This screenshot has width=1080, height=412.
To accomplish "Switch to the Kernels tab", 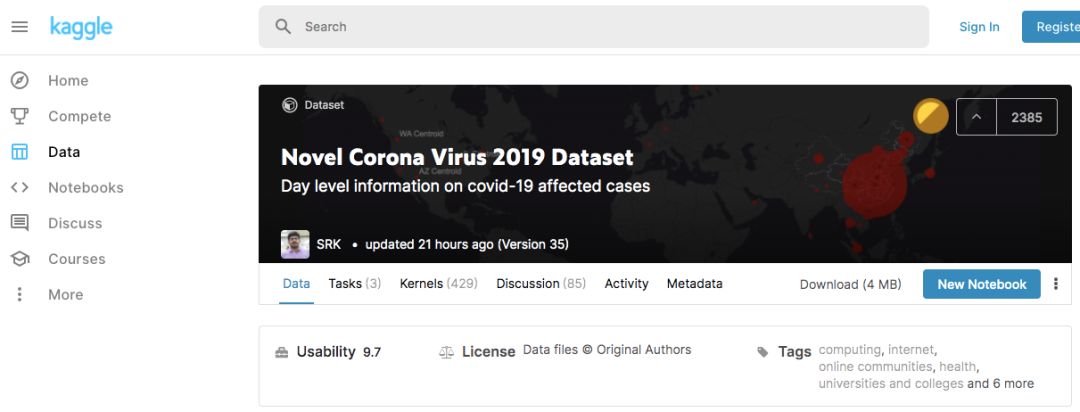I will 438,284.
